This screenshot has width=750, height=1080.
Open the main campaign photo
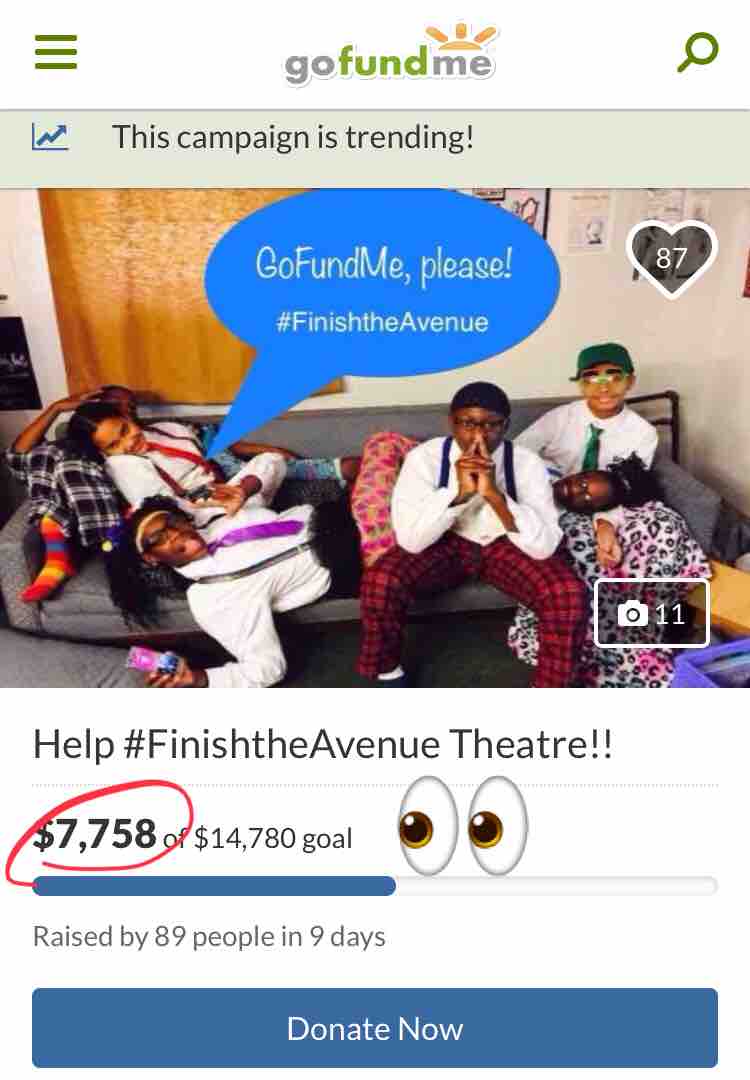pyautogui.click(x=375, y=438)
